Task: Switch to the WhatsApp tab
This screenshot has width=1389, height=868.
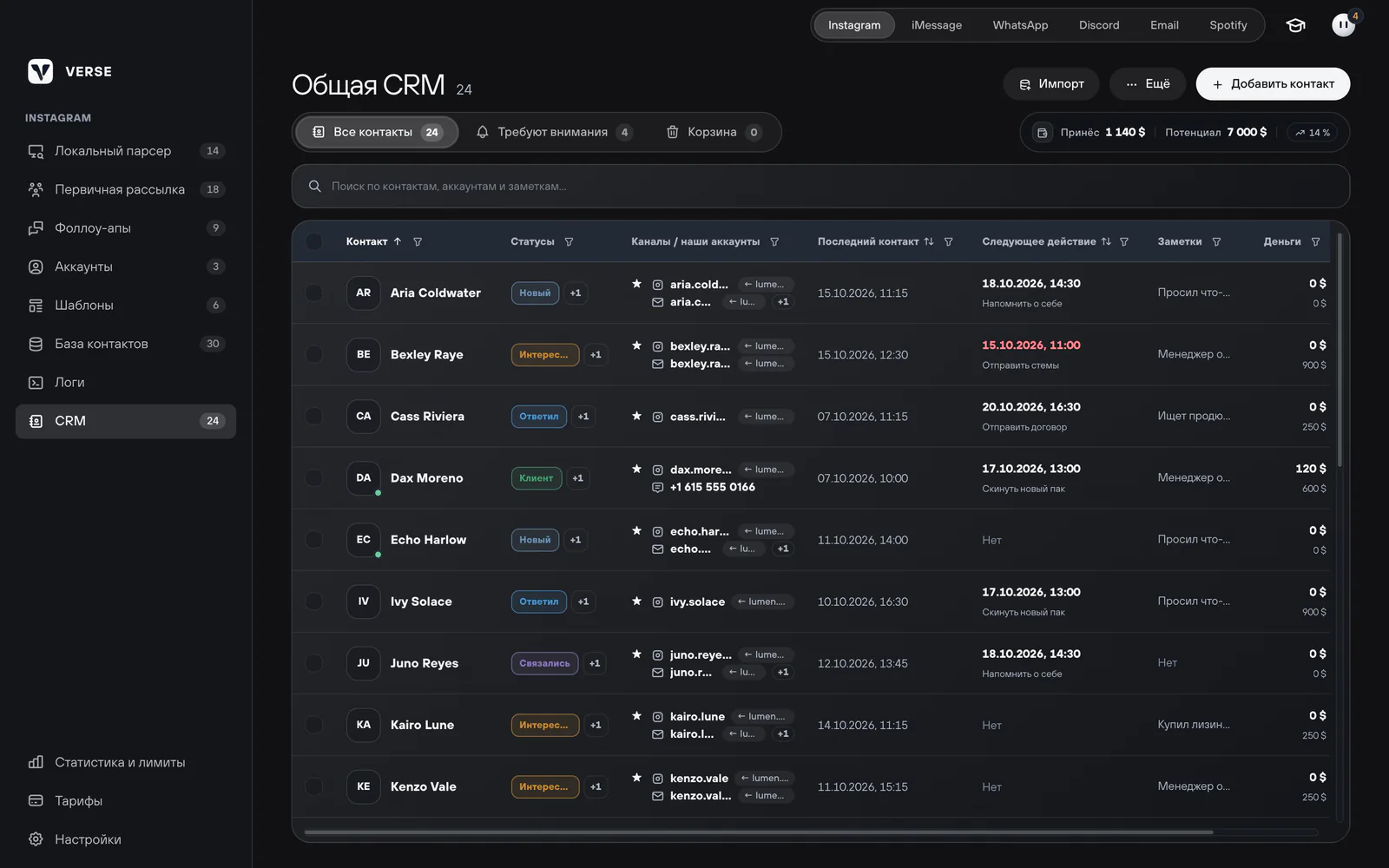Action: [x=1020, y=25]
